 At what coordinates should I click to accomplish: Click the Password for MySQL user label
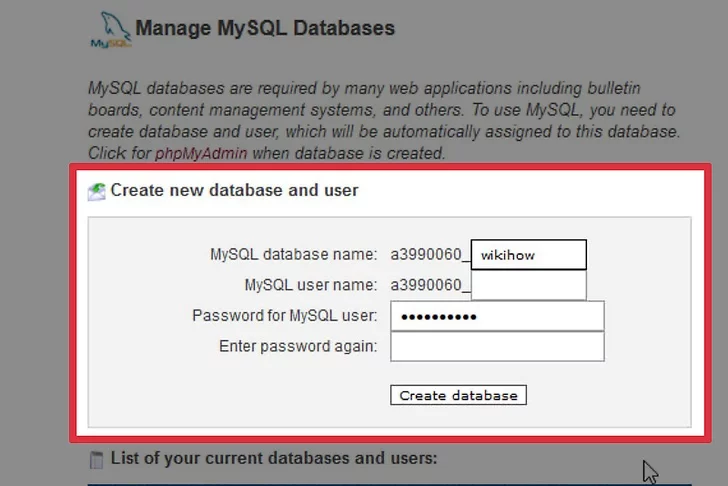pos(284,316)
